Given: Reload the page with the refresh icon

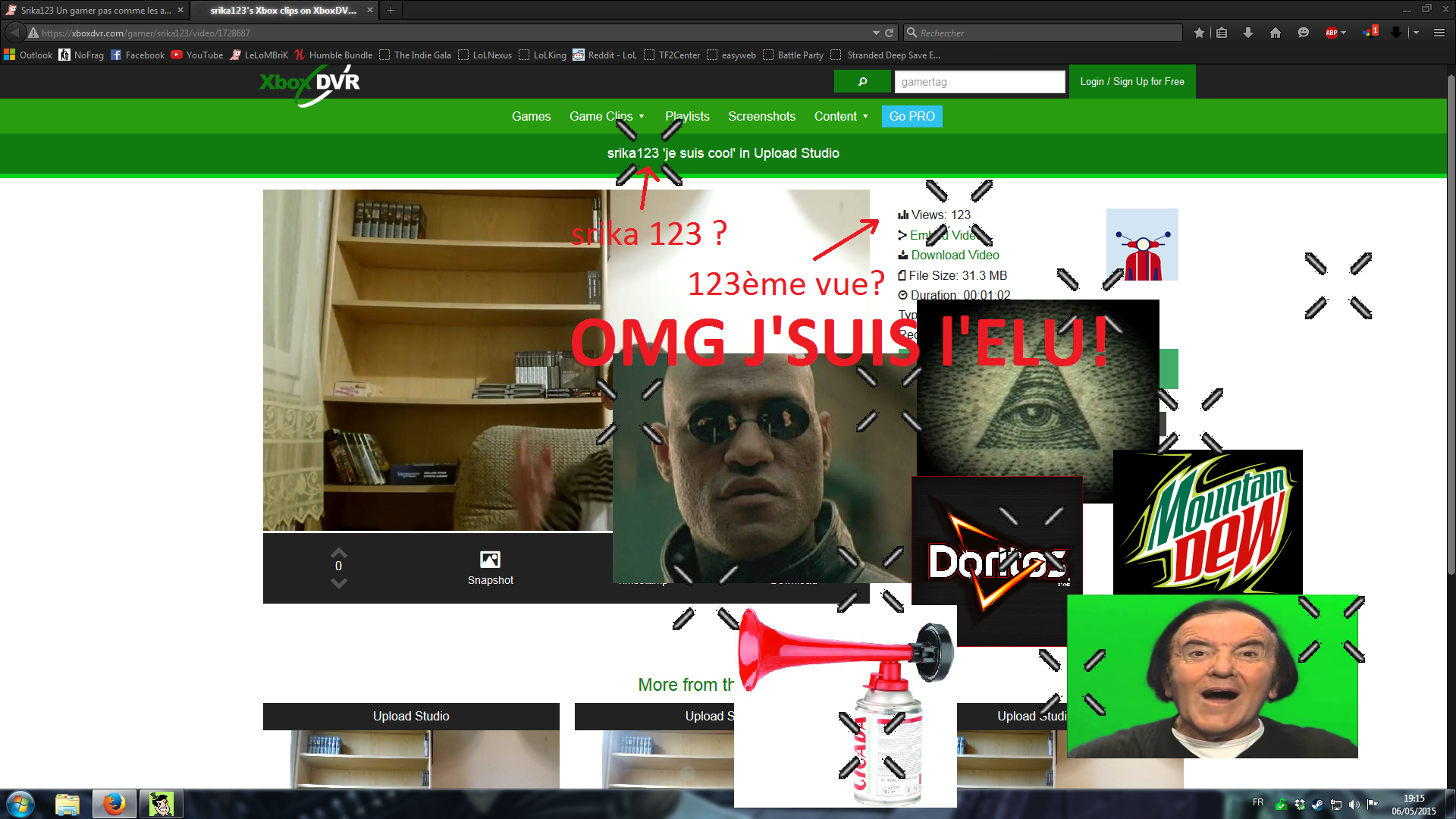Looking at the screenshot, I should point(890,33).
